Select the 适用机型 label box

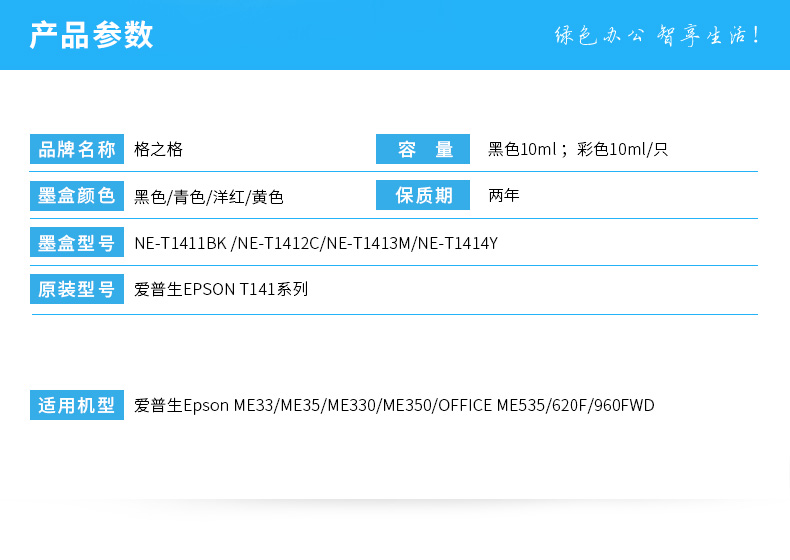[x=77, y=406]
